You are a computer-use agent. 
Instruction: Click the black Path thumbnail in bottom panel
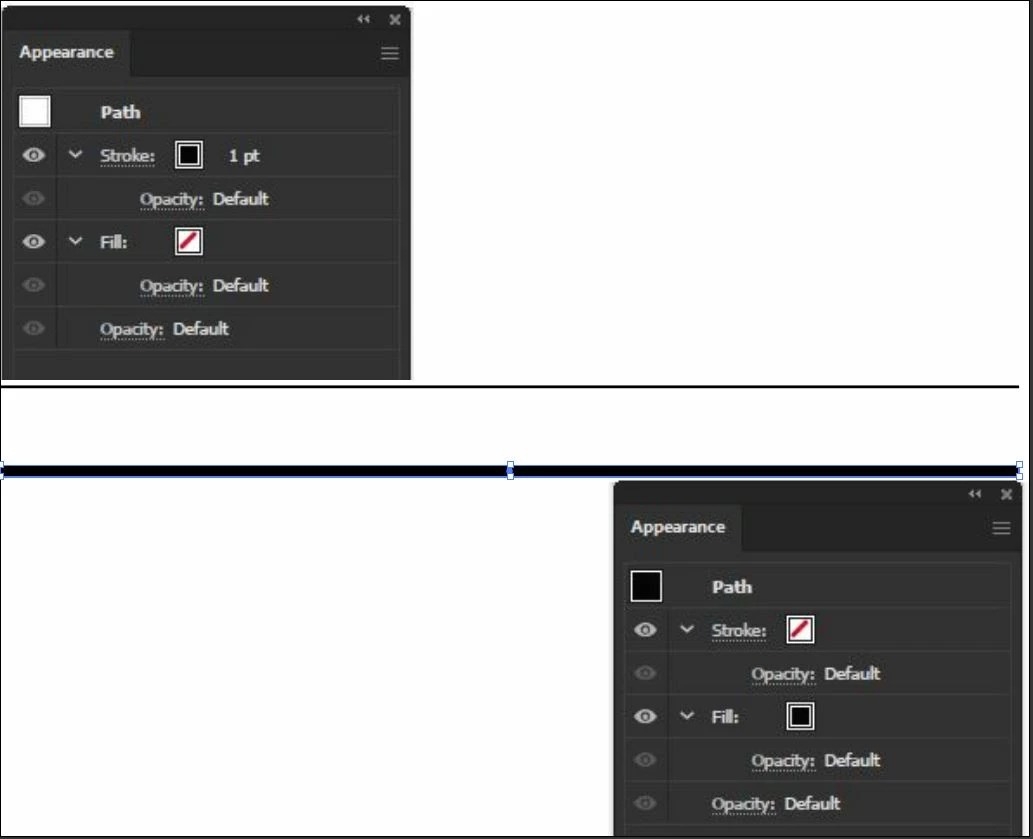646,586
